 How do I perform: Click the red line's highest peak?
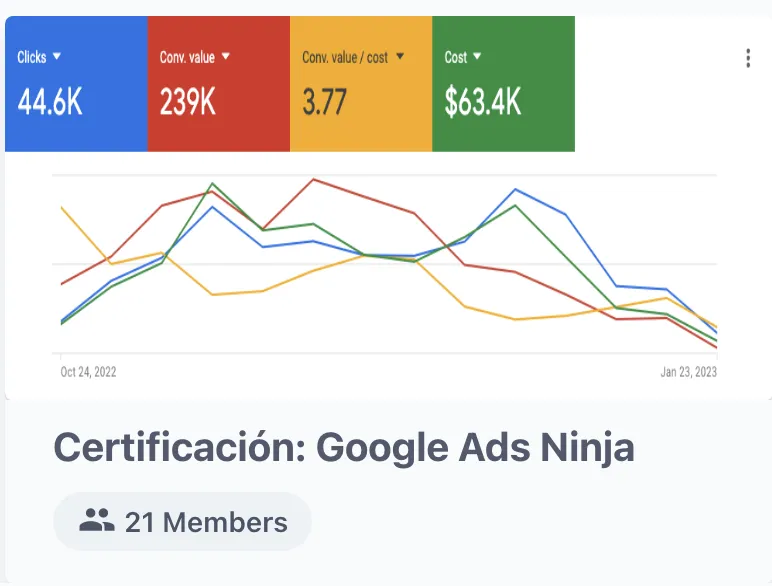[x=314, y=180]
